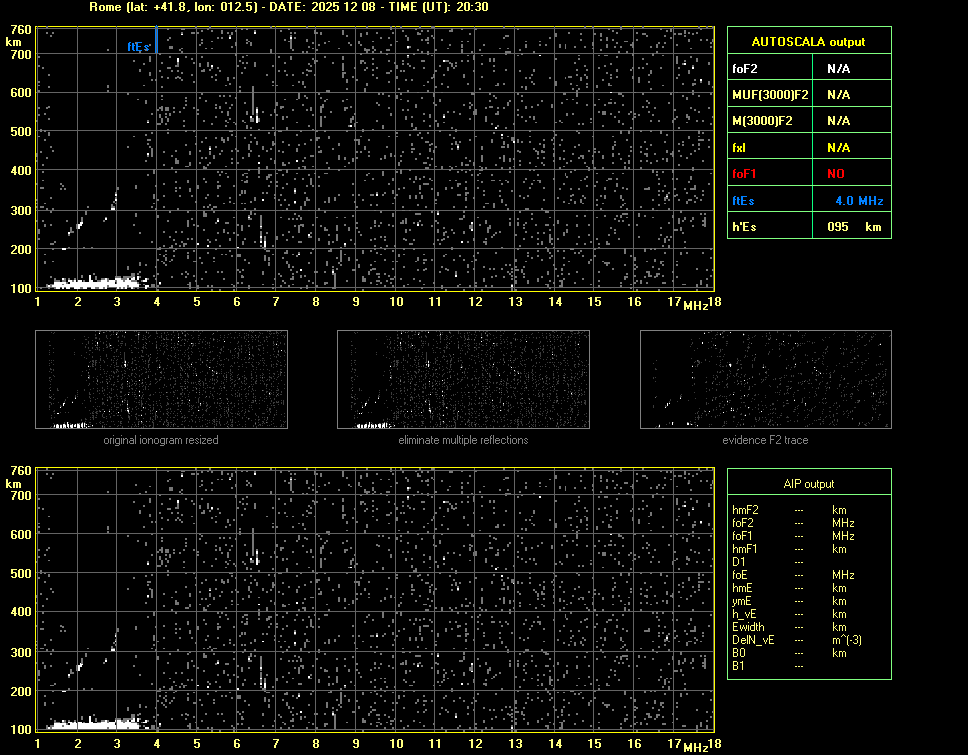Click the Es trace echo in bottom ionogram
This screenshot has width=968, height=755.
(90, 722)
